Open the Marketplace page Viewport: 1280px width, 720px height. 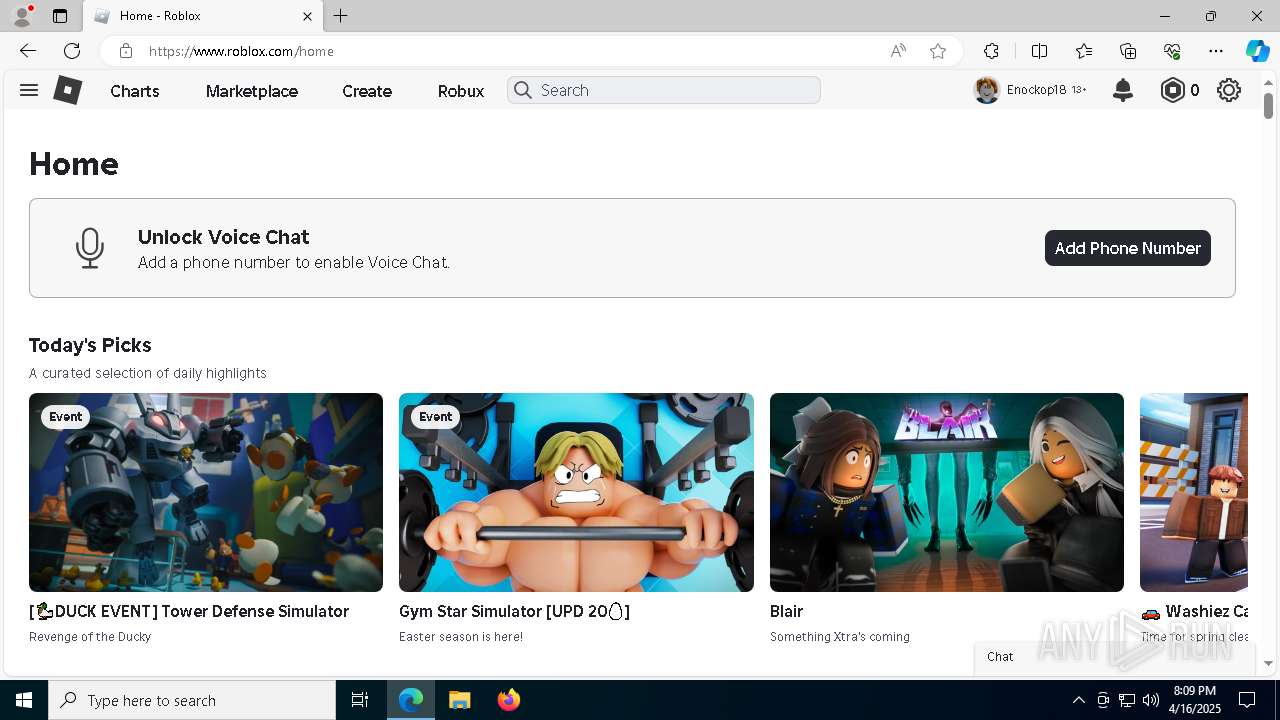(252, 91)
